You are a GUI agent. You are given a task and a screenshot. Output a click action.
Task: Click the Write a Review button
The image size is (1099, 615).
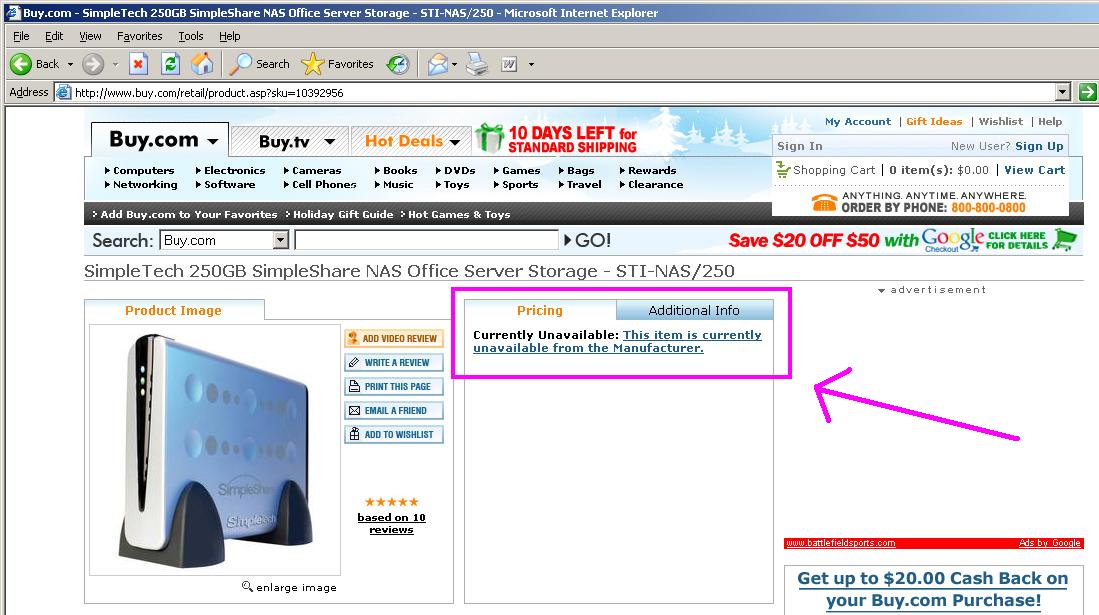(x=394, y=363)
